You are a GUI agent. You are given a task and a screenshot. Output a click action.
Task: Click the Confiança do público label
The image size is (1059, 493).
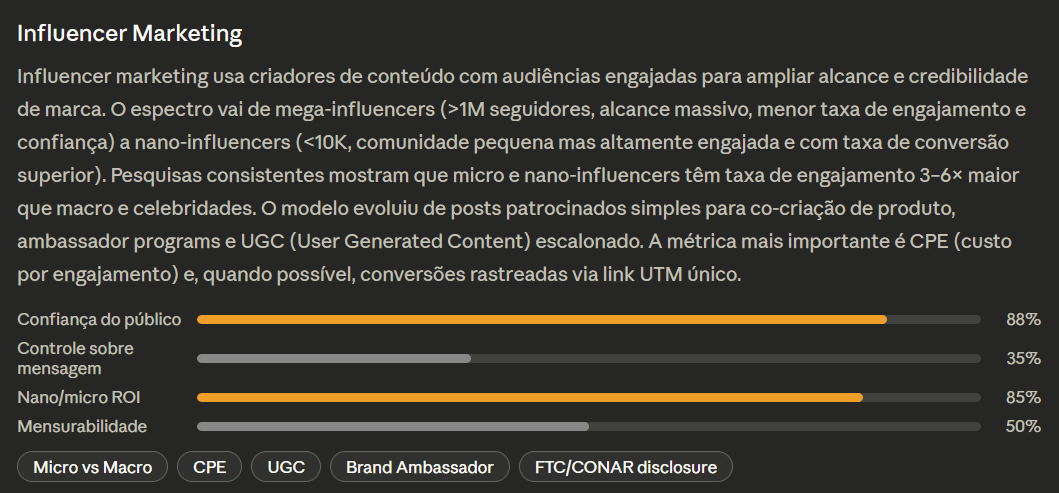(x=99, y=320)
